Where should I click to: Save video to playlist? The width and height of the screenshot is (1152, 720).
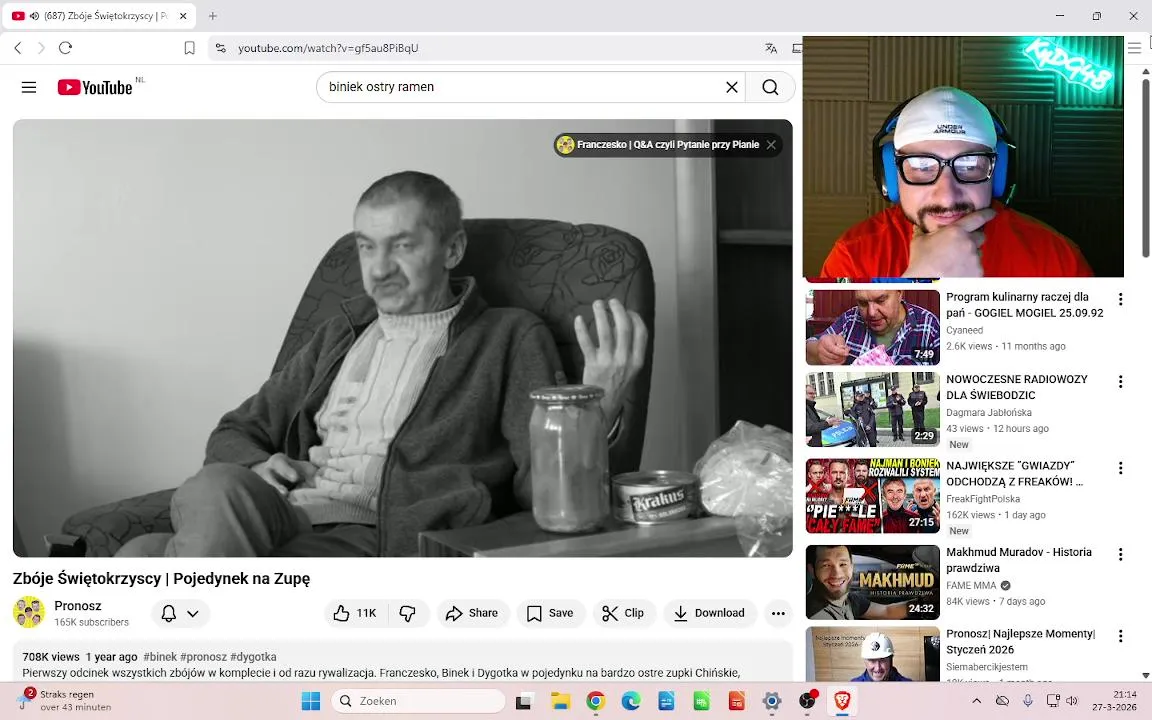[550, 613]
